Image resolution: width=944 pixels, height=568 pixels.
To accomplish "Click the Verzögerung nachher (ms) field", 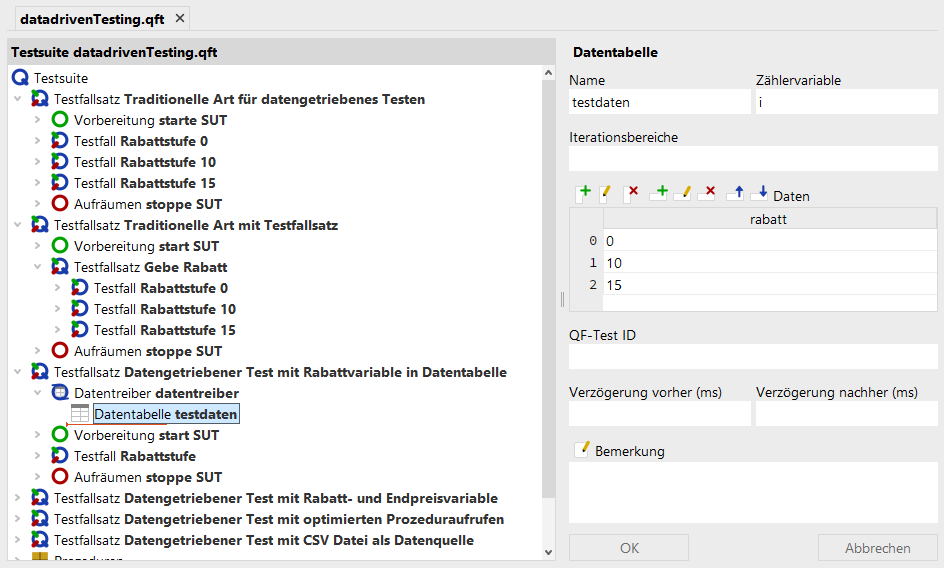I will [846, 414].
